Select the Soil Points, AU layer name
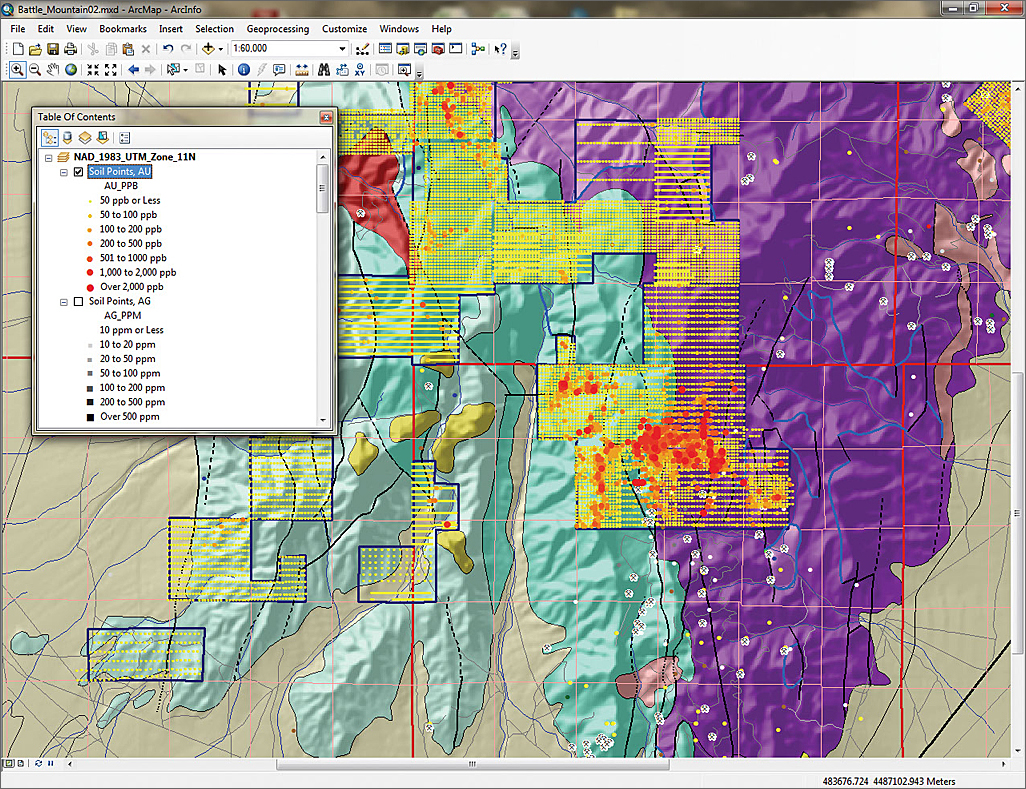The width and height of the screenshot is (1026, 789). (119, 172)
